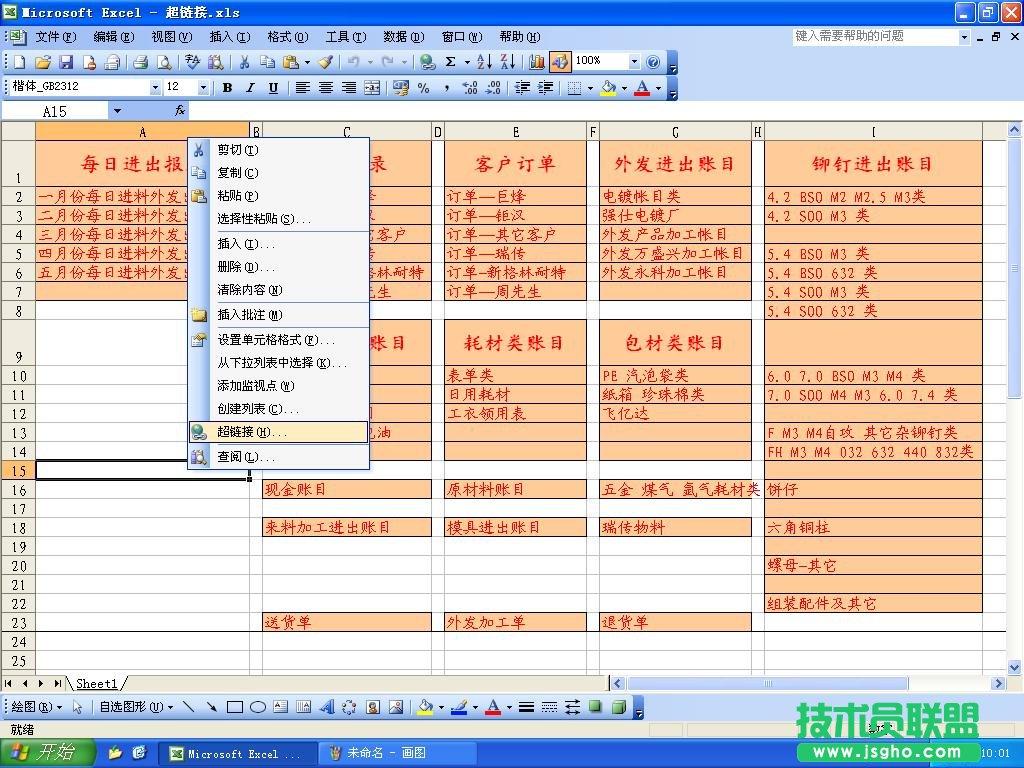Screen dimensions: 1024x768
Task: Sort the data ascending
Action: pyautogui.click(x=485, y=62)
